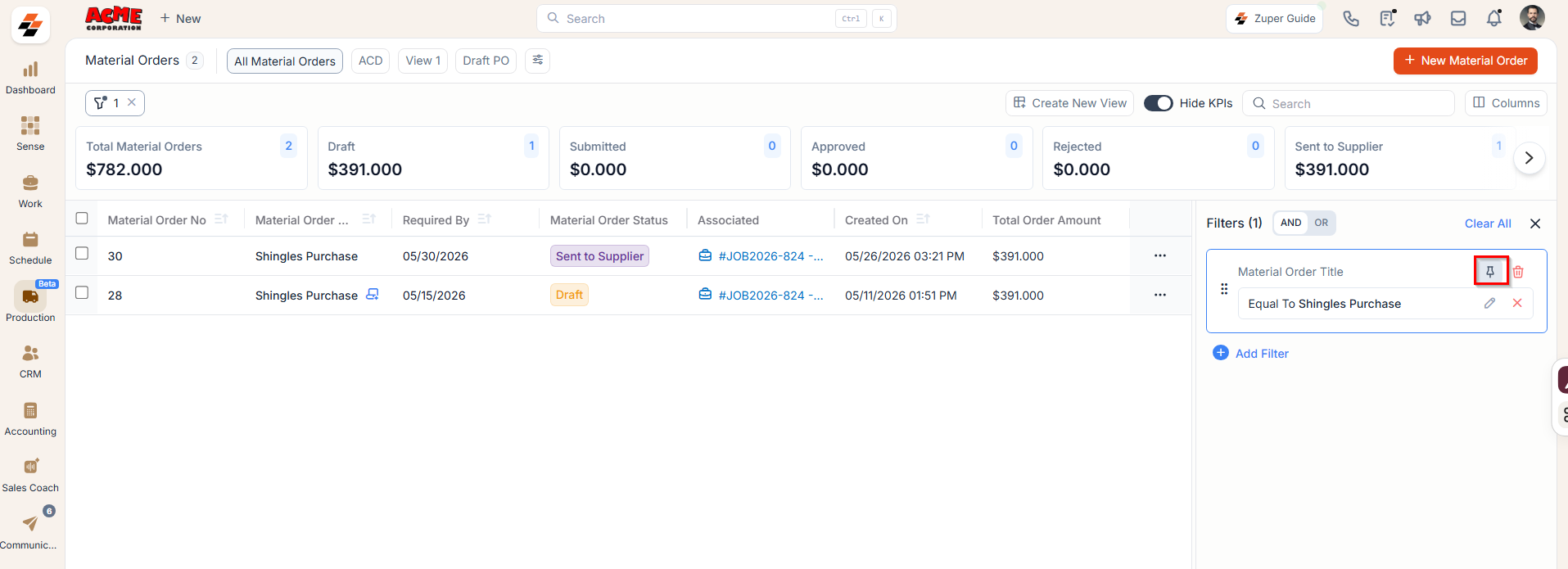Switch to All Material Orders view
Screen dimensions: 1568x569
coord(285,61)
